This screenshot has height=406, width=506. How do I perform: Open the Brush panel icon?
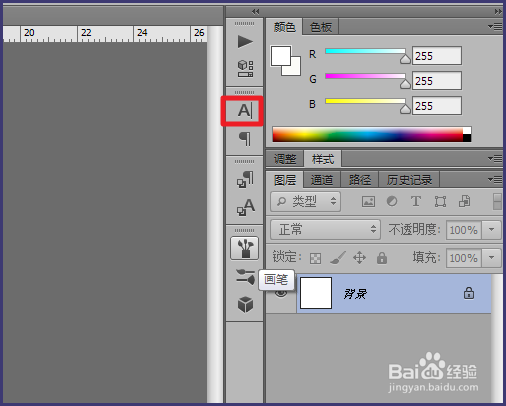tap(245, 276)
